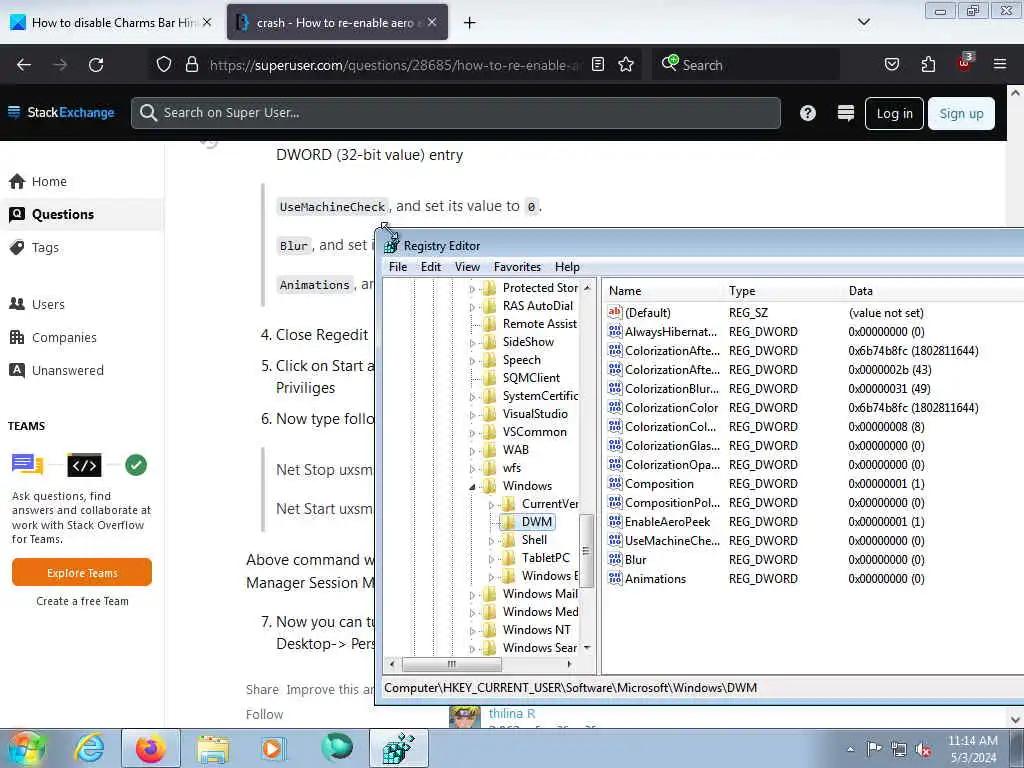This screenshot has width=1024, height=768.
Task: Click the registry tree vertical scrollbar thumb
Action: (586, 551)
